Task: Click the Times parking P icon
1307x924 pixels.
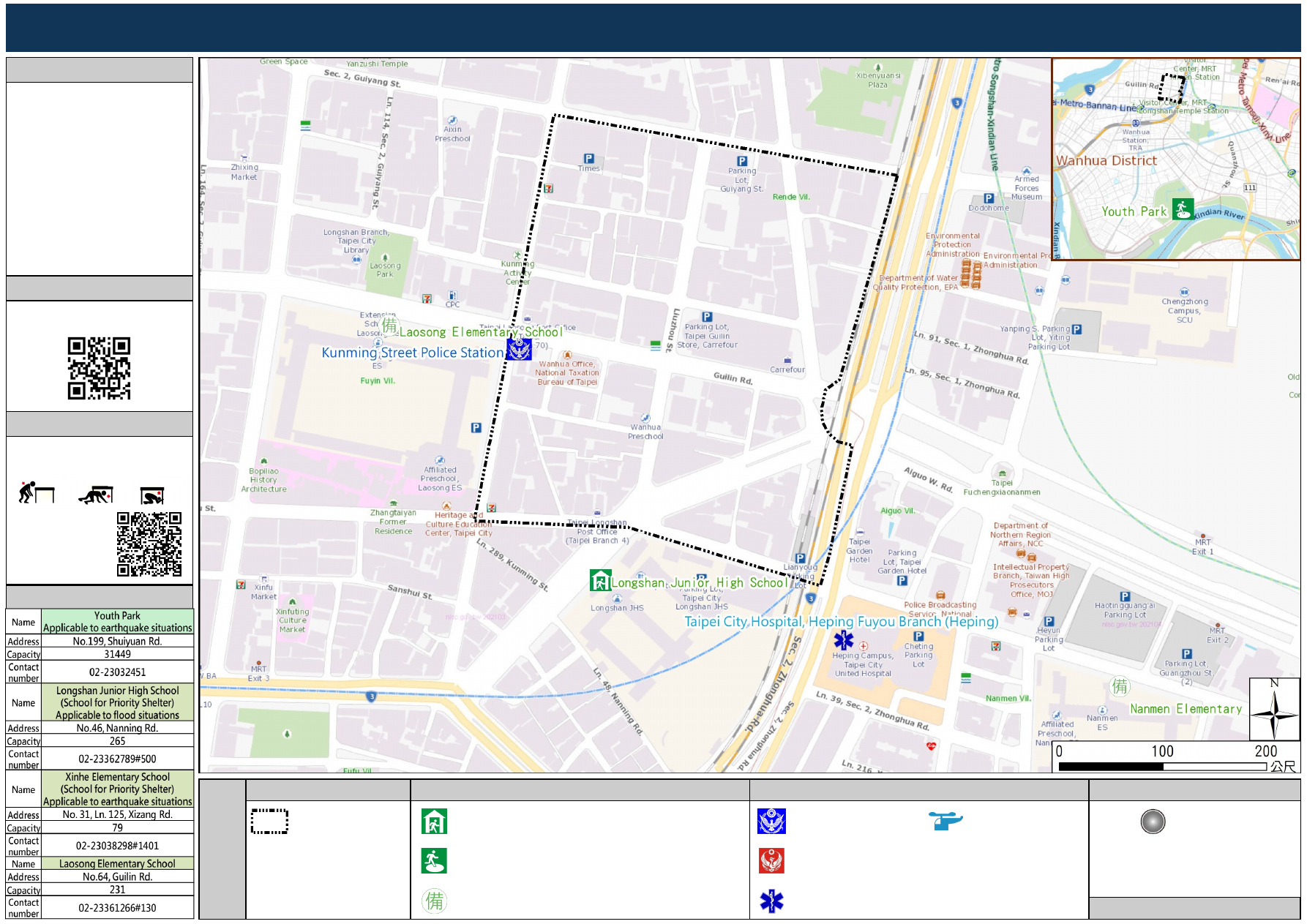Action: [x=588, y=159]
